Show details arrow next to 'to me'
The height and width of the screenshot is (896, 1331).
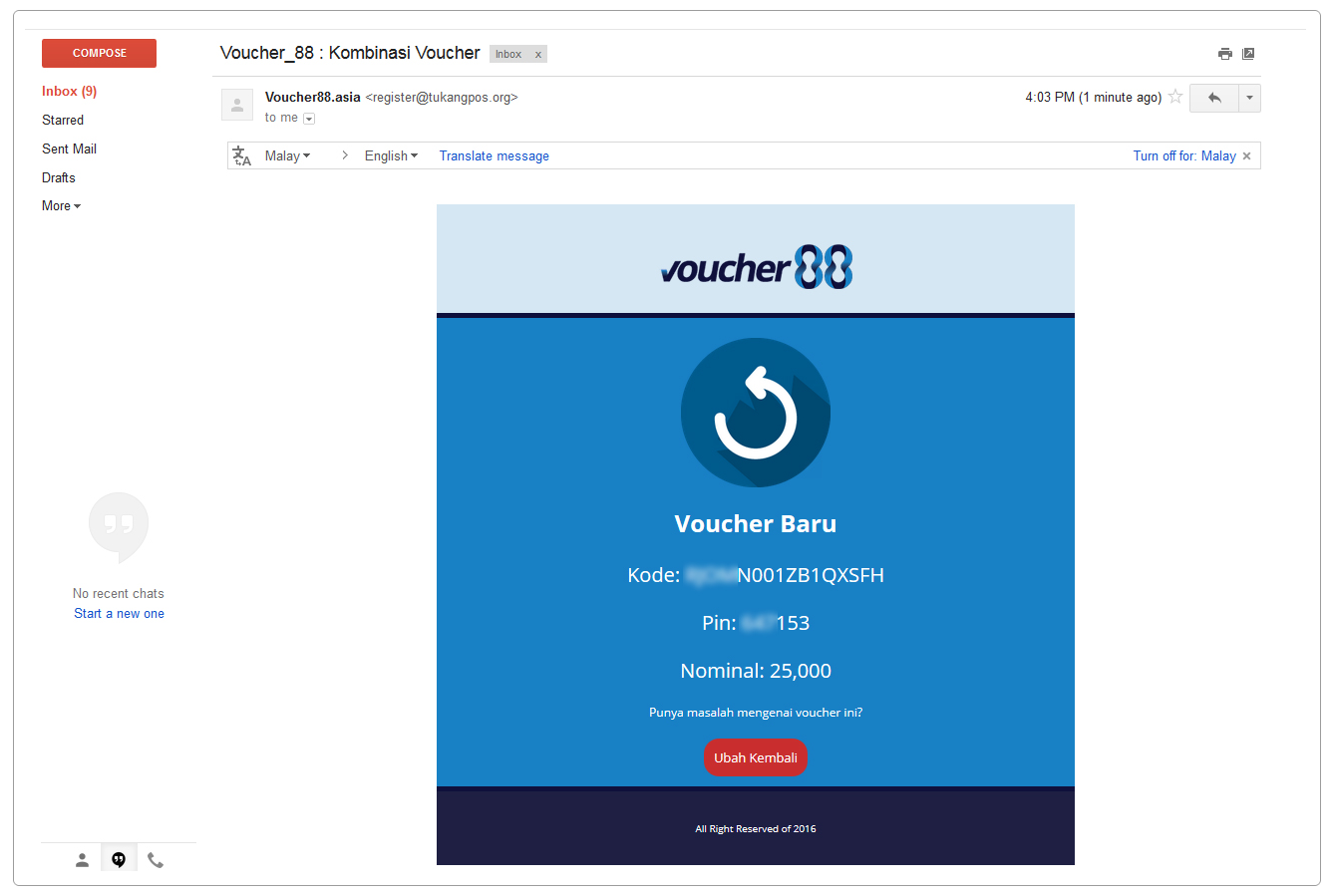point(309,119)
